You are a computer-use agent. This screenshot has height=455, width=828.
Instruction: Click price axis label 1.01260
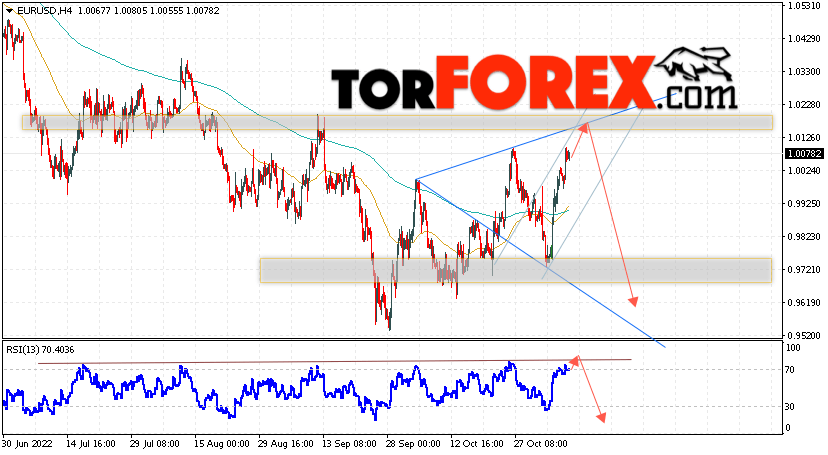(804, 138)
